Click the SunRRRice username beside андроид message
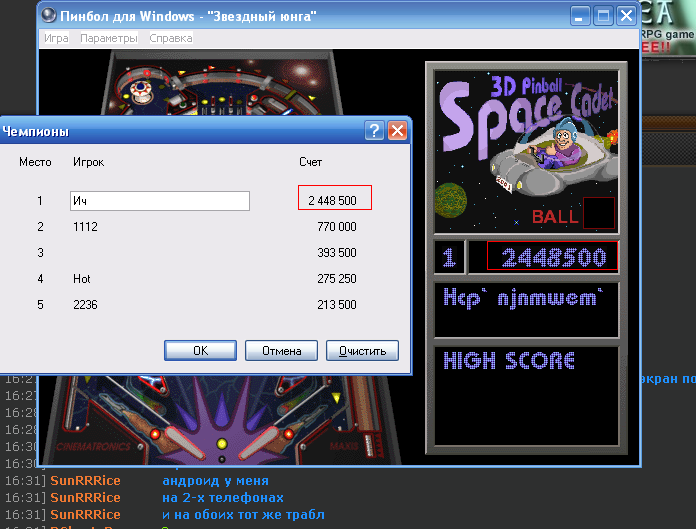This screenshot has width=696, height=529. point(85,481)
